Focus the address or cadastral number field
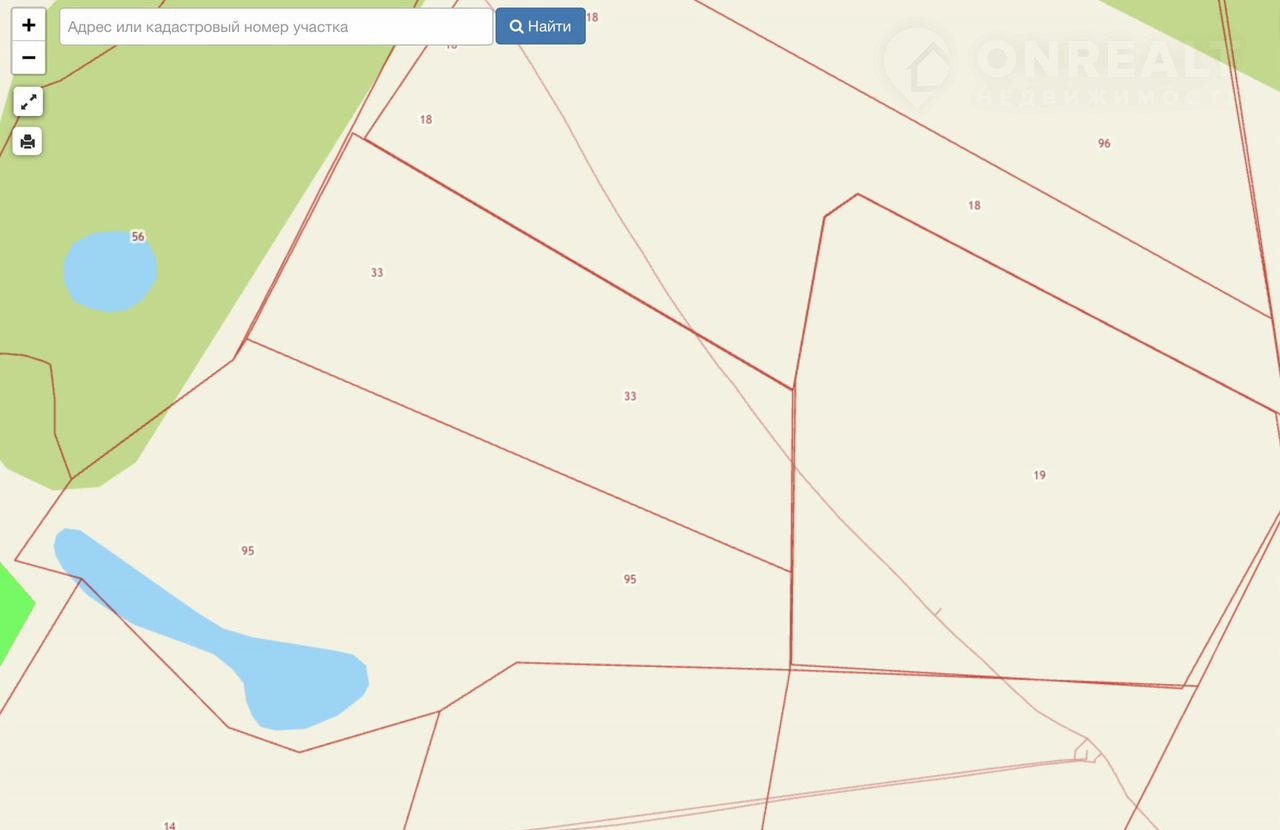This screenshot has width=1280, height=830. coord(276,27)
